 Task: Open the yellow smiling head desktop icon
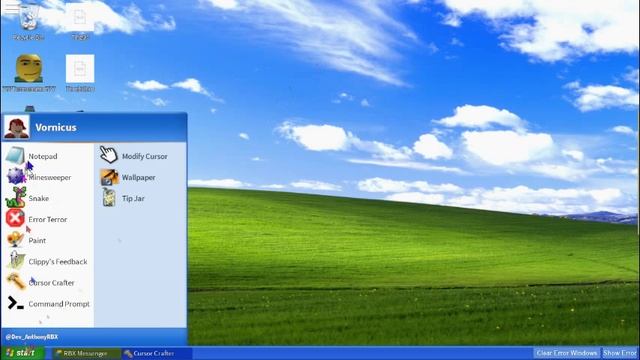pos(29,68)
